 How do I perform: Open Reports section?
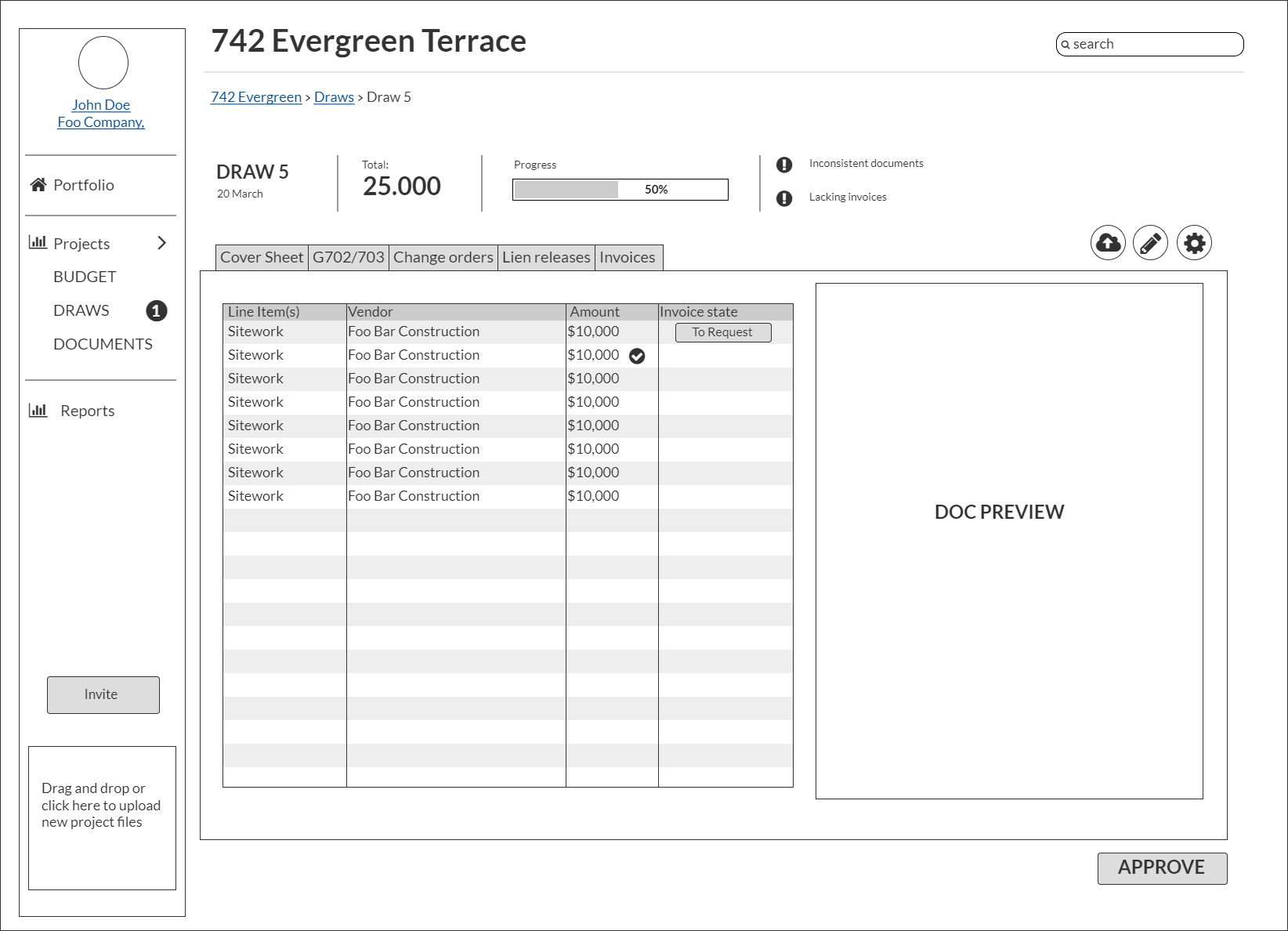88,411
